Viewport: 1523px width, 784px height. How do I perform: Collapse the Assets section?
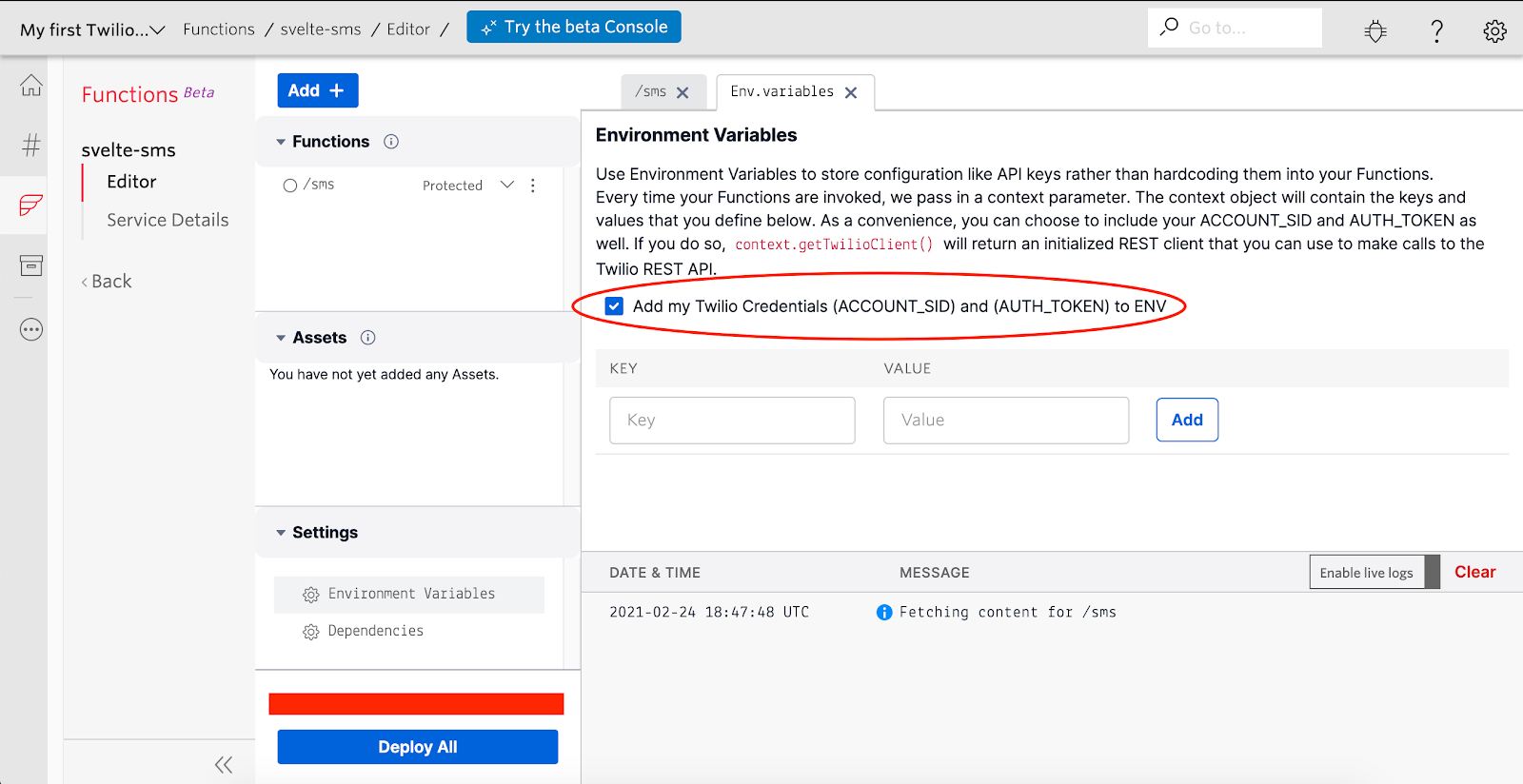pos(281,338)
